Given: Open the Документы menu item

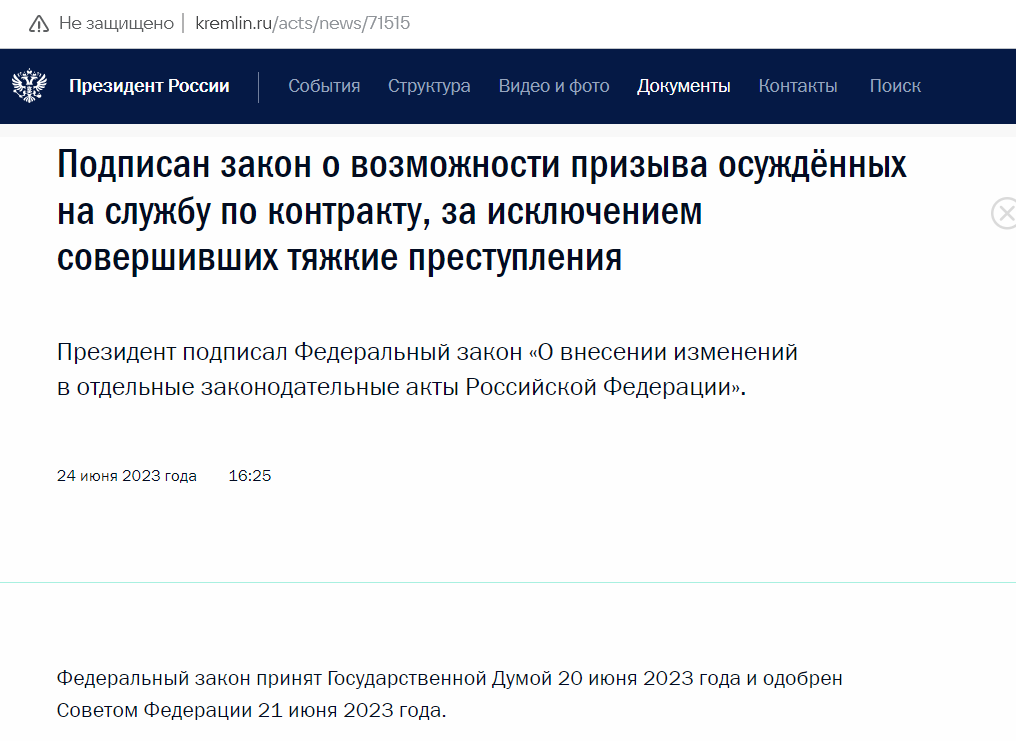Looking at the screenshot, I should coord(683,86).
